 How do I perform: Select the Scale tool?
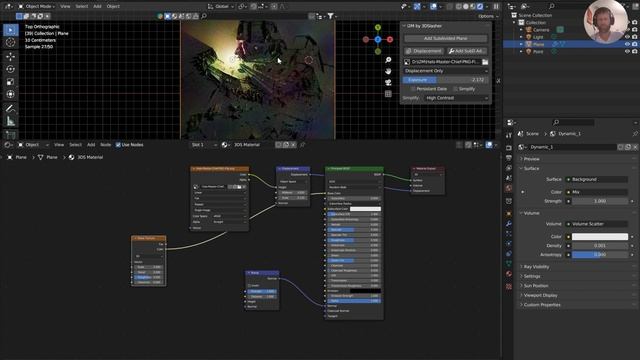pos(11,82)
